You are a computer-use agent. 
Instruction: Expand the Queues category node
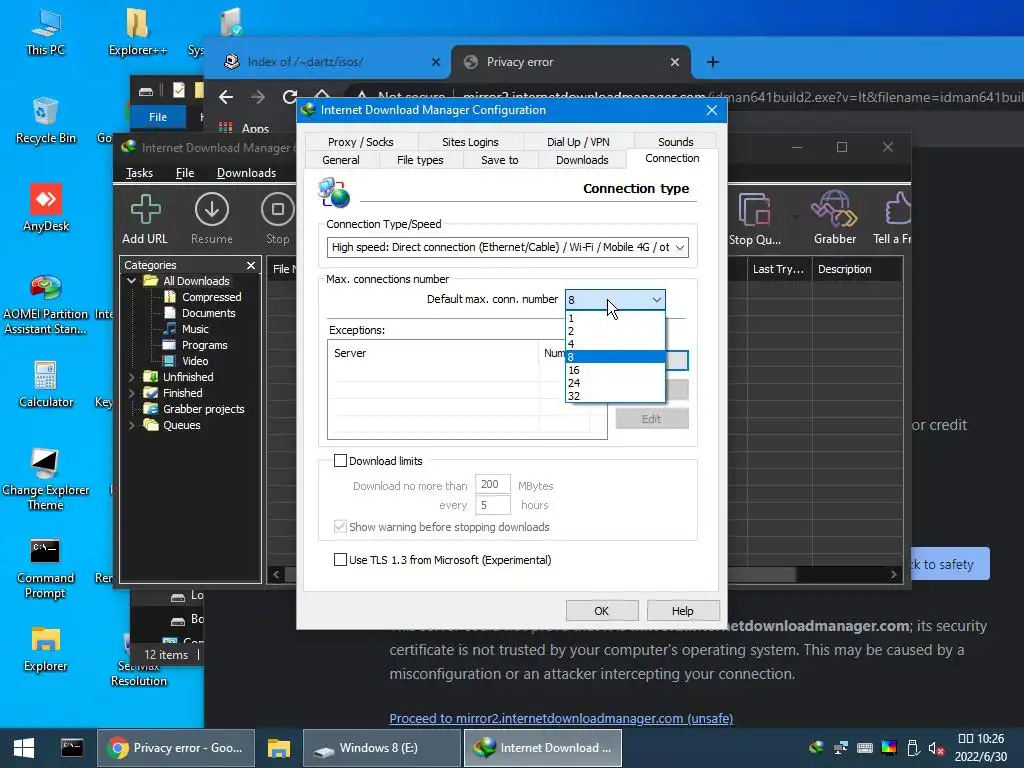click(131, 425)
